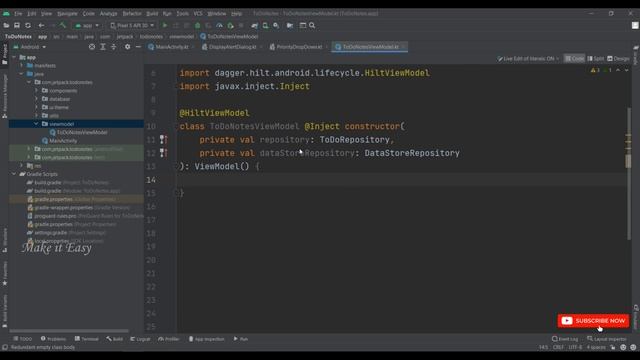
Task: Click the Make Project hammer icon
Action: (62, 25)
